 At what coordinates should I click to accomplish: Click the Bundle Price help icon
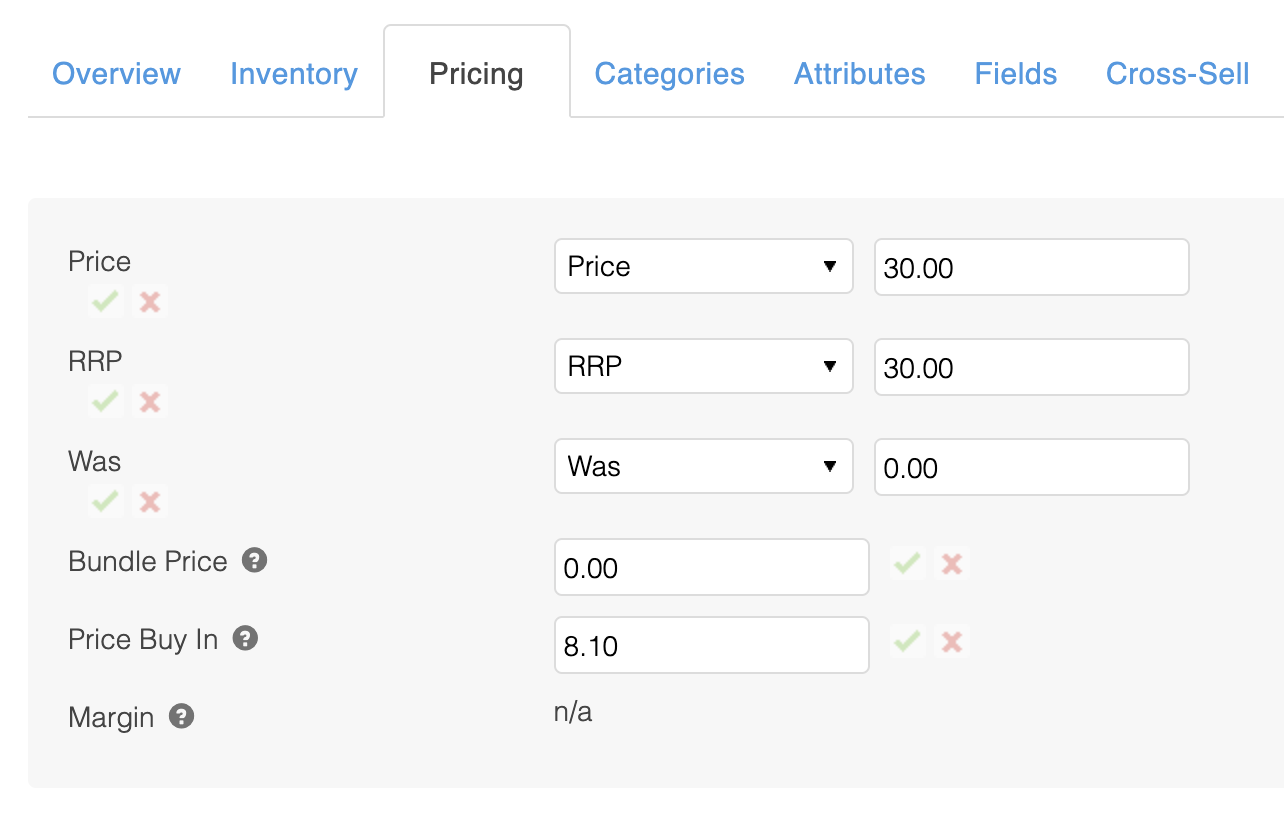(x=255, y=561)
